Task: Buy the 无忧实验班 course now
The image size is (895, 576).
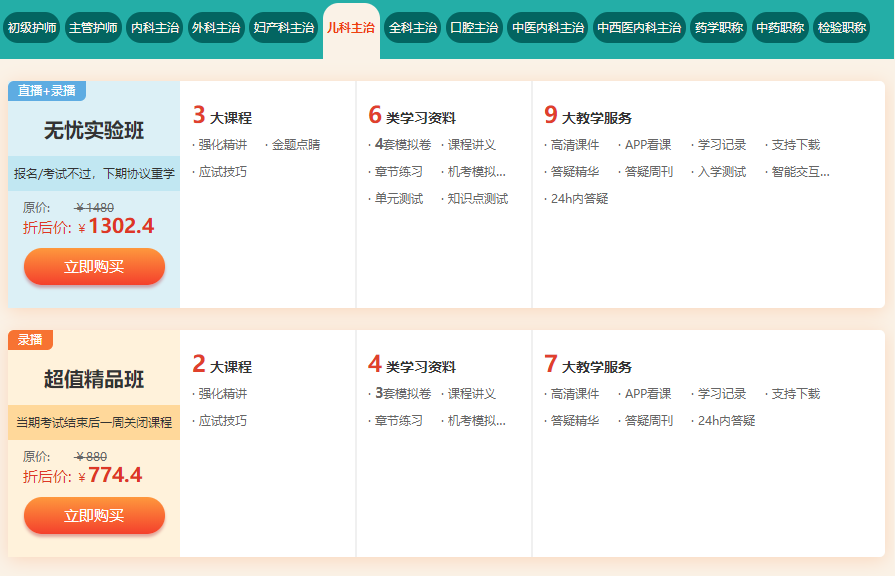Action: (x=94, y=267)
